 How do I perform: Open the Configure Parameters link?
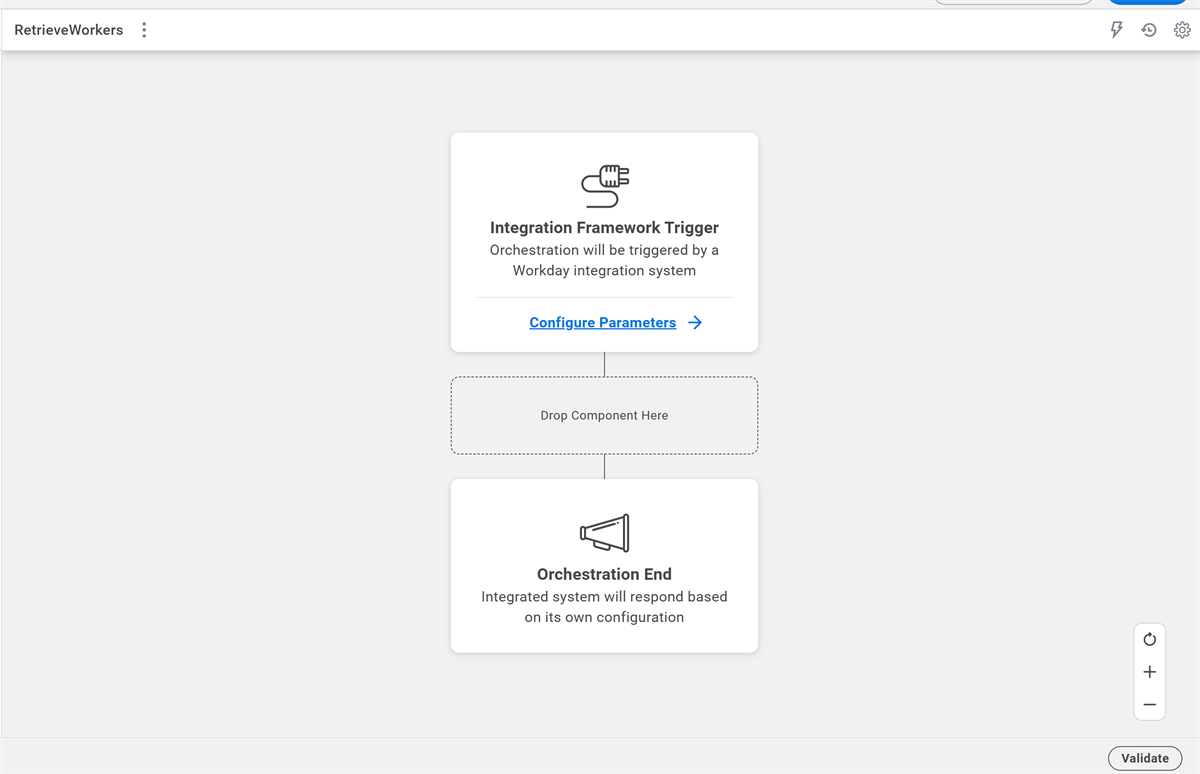click(603, 322)
